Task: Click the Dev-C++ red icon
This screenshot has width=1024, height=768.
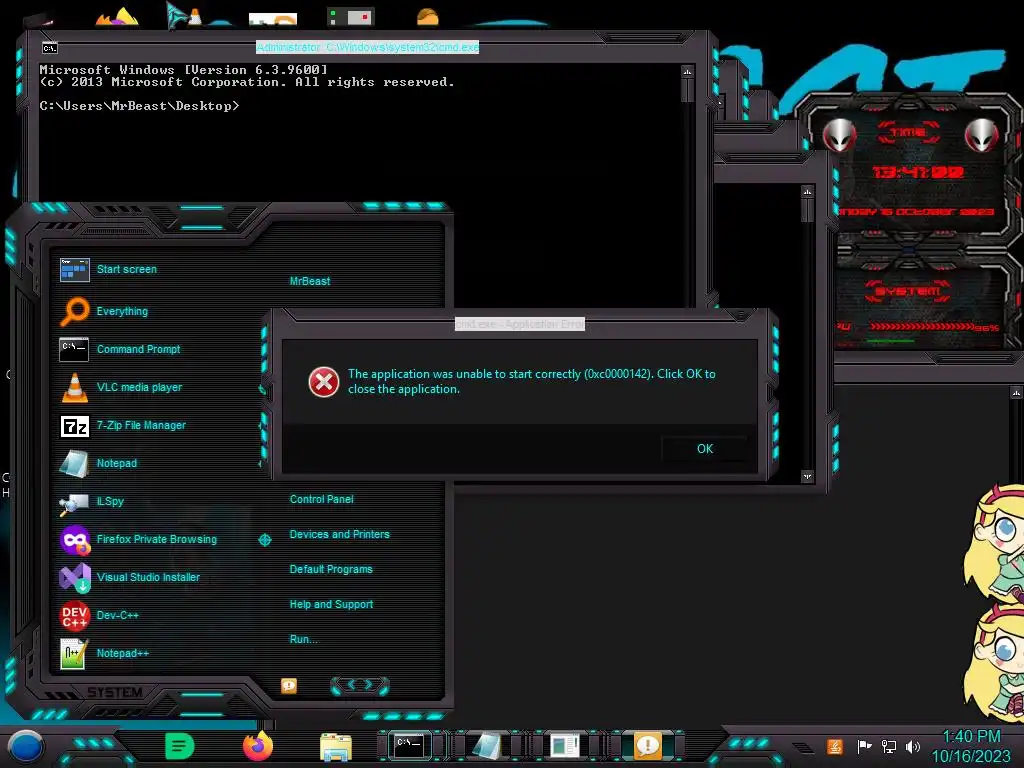Action: tap(75, 615)
